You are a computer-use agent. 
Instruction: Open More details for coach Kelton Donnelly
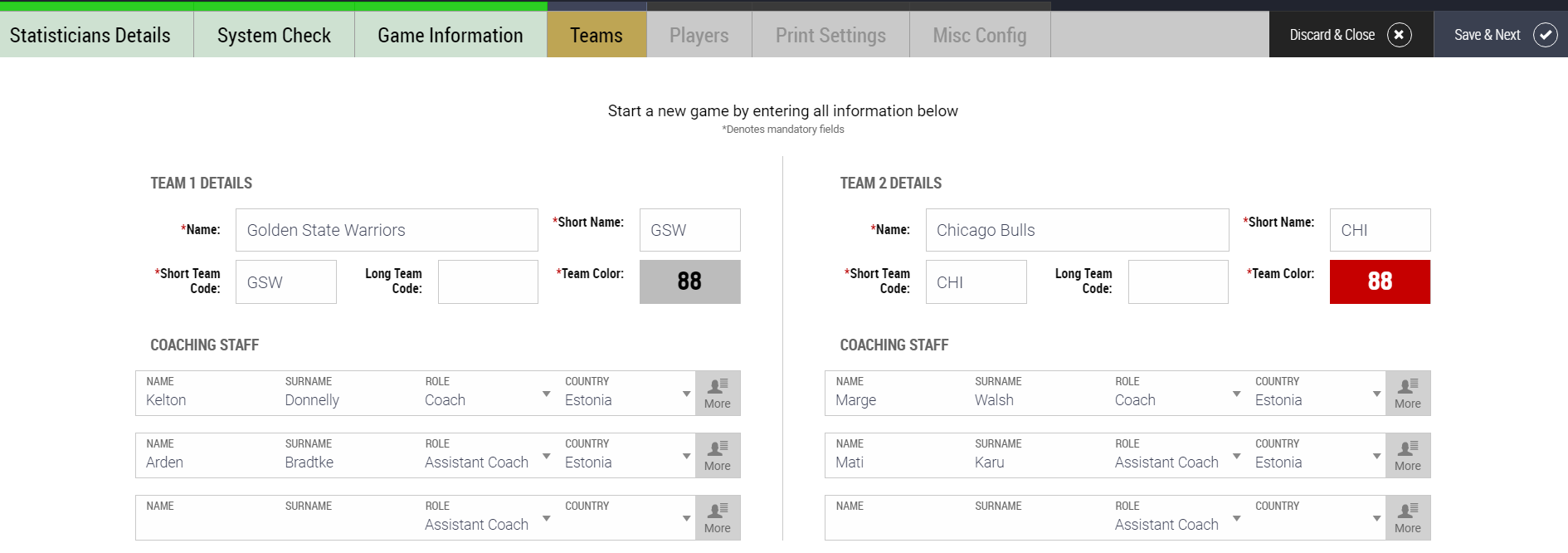718,393
